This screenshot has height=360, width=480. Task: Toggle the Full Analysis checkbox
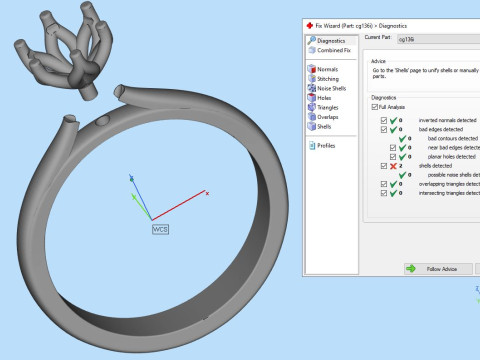pyautogui.click(x=375, y=107)
